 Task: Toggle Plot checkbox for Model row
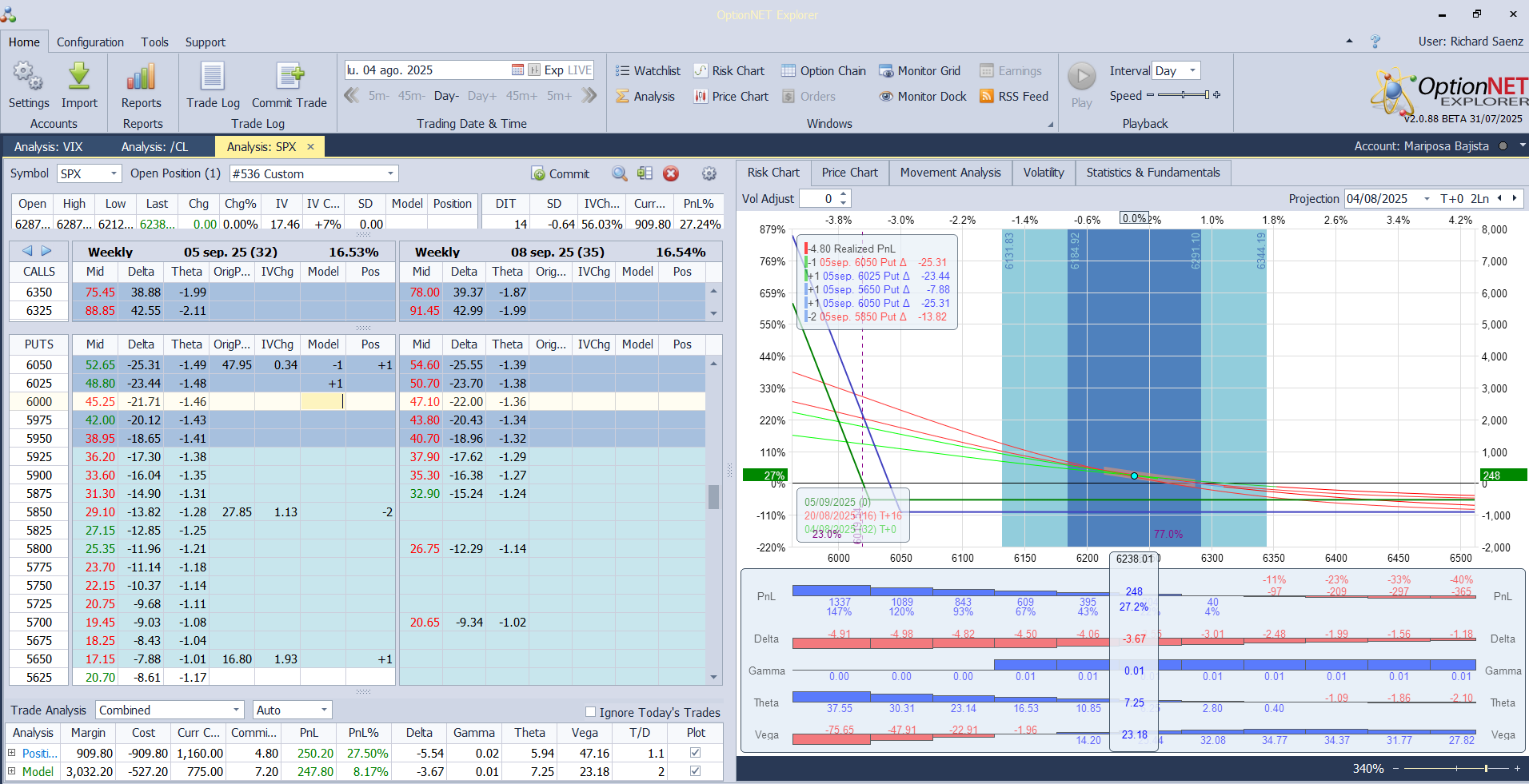[x=695, y=771]
